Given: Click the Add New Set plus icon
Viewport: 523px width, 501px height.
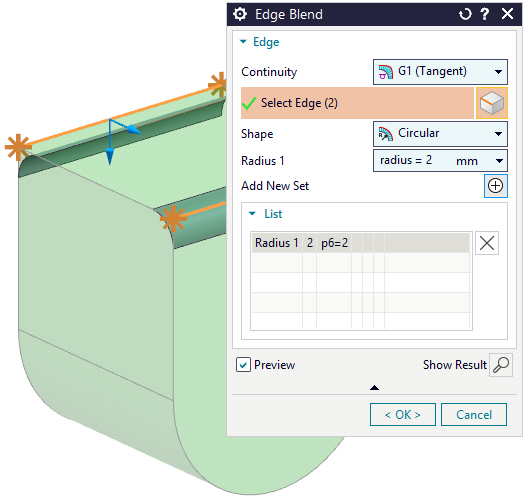Looking at the screenshot, I should 496,186.
